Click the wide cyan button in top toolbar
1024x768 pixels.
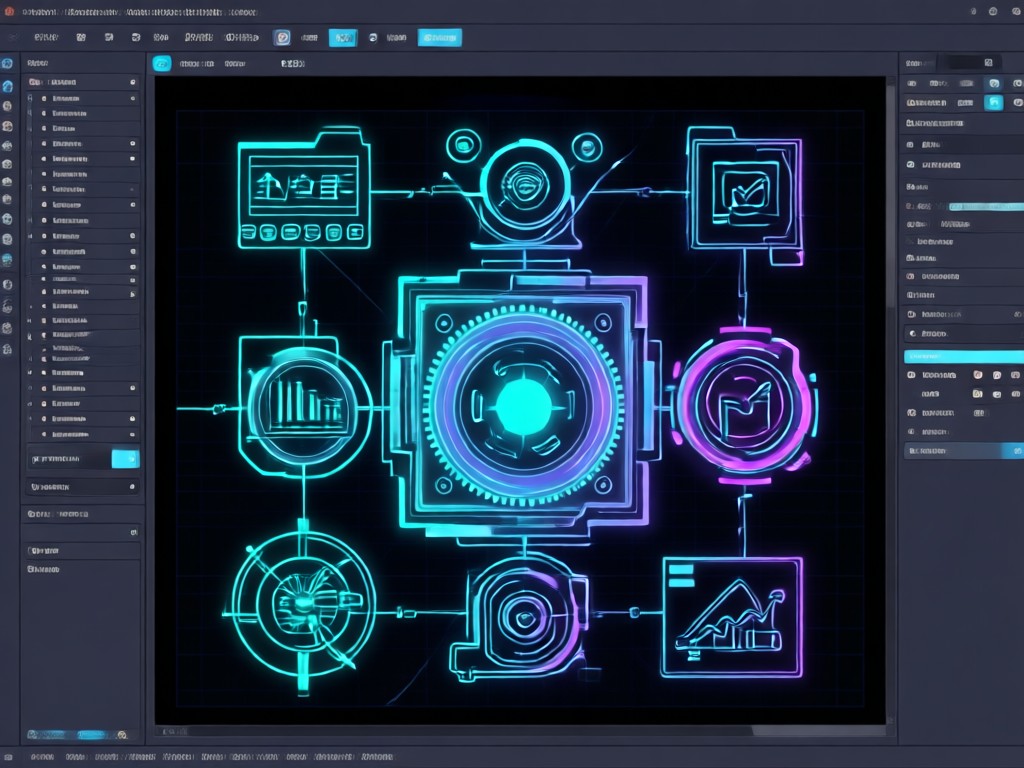(440, 38)
